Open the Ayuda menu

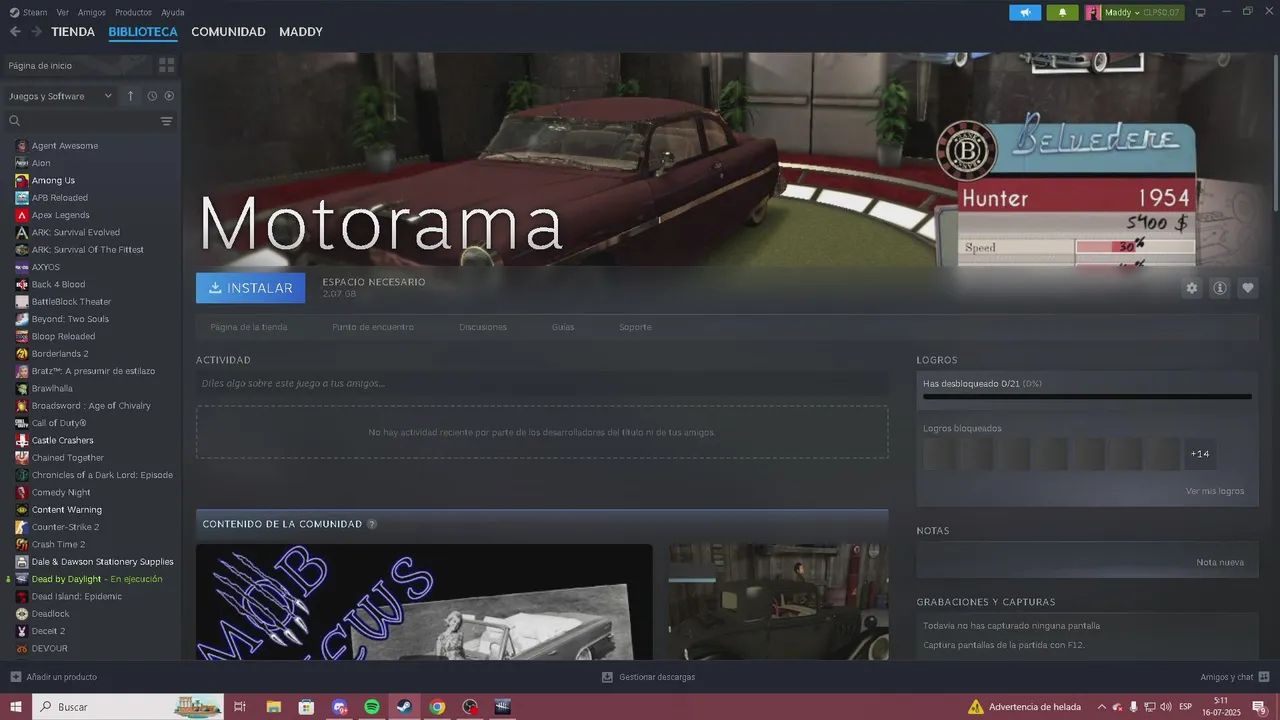click(x=173, y=12)
